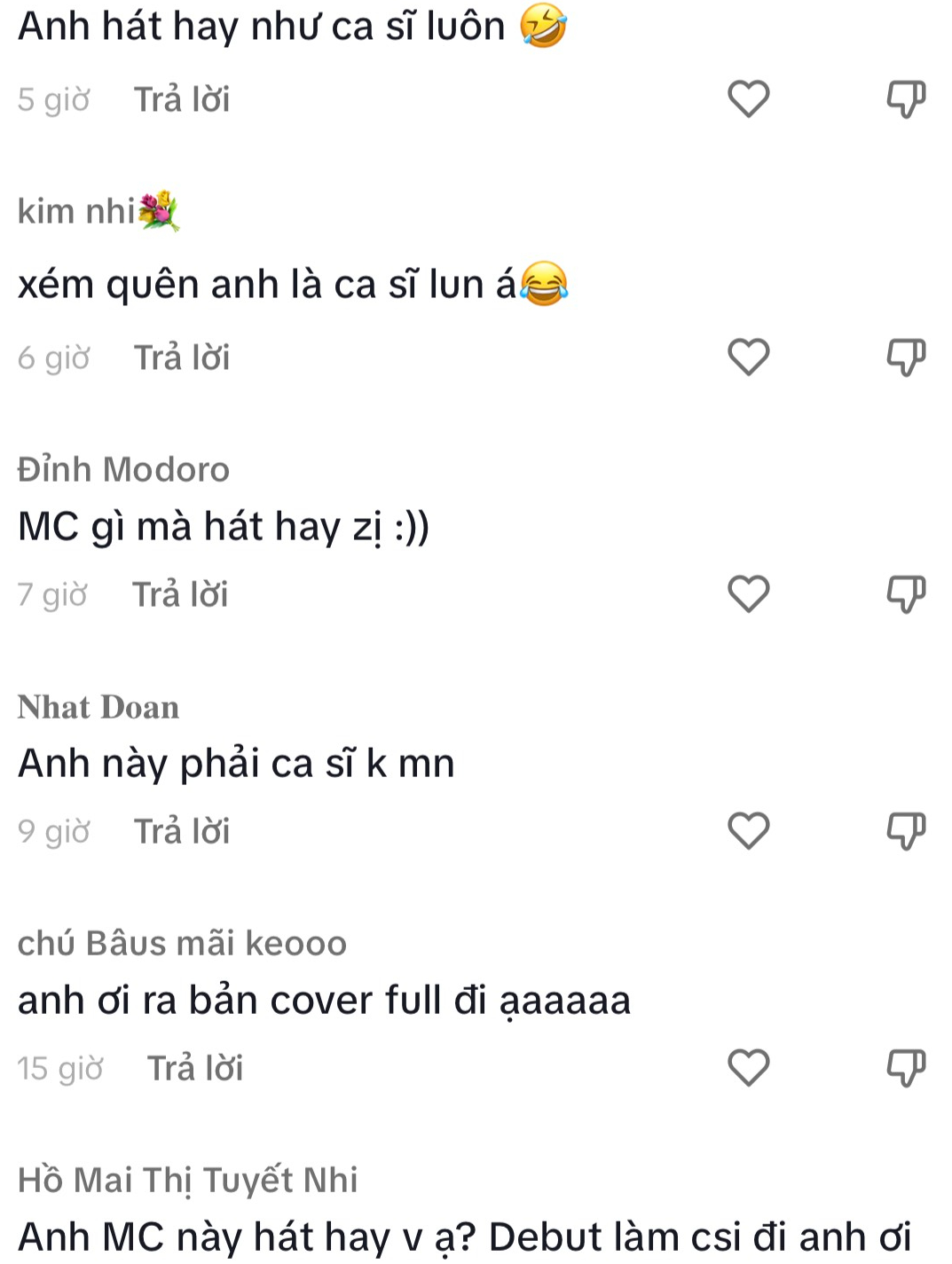The image size is (952, 1264).
Task: Dislike Đỉnh Modoro's comment
Action: tap(906, 593)
